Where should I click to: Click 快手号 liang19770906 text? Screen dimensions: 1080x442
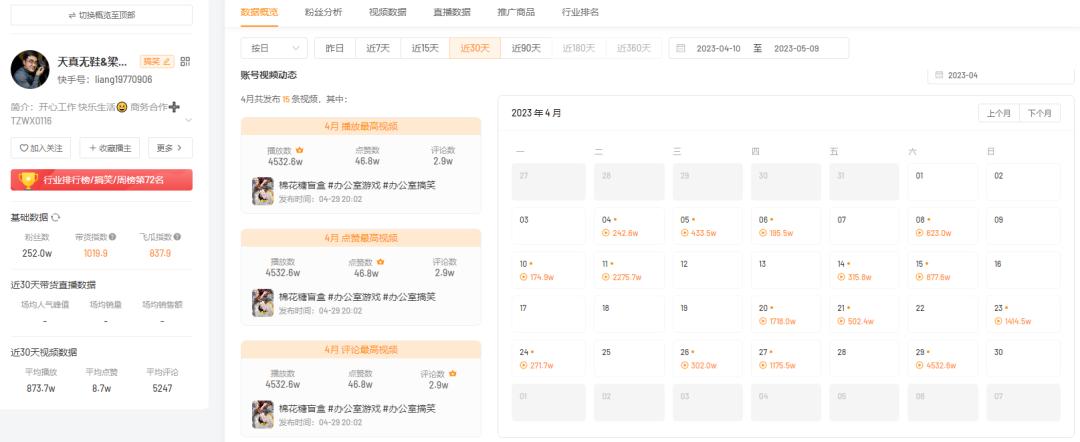tap(105, 80)
